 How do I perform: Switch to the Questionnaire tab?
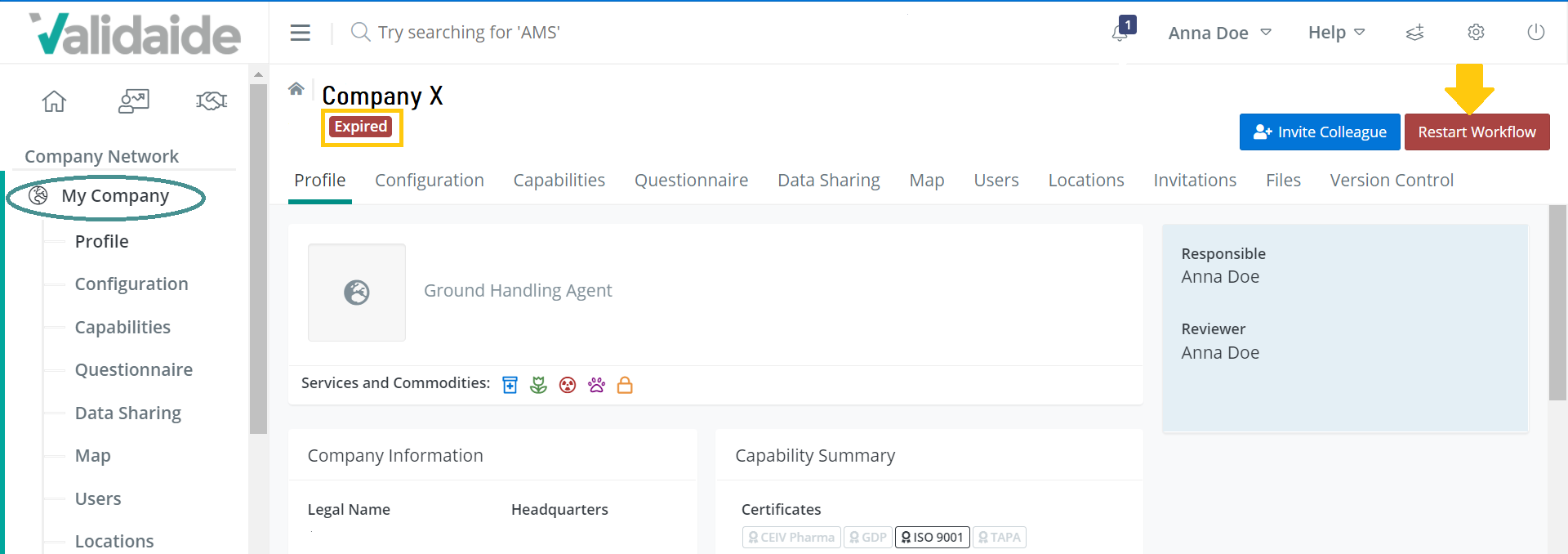coord(691,181)
